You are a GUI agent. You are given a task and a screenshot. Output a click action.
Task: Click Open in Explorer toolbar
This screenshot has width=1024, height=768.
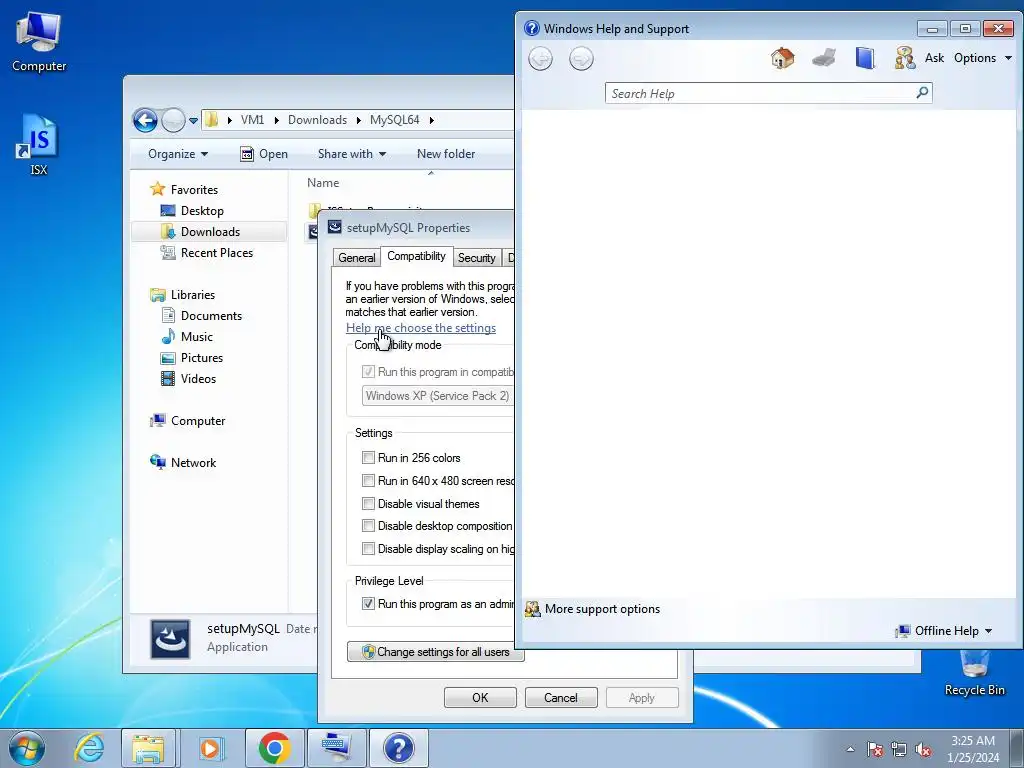coord(264,154)
